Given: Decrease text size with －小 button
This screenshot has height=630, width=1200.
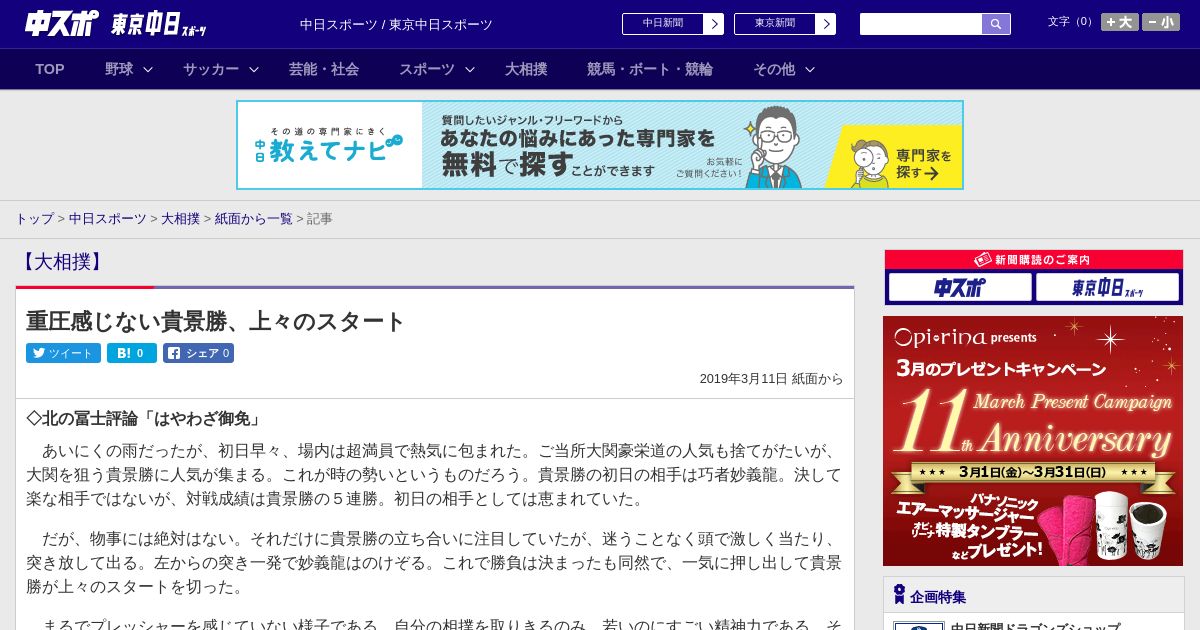Looking at the screenshot, I should point(1161,22).
